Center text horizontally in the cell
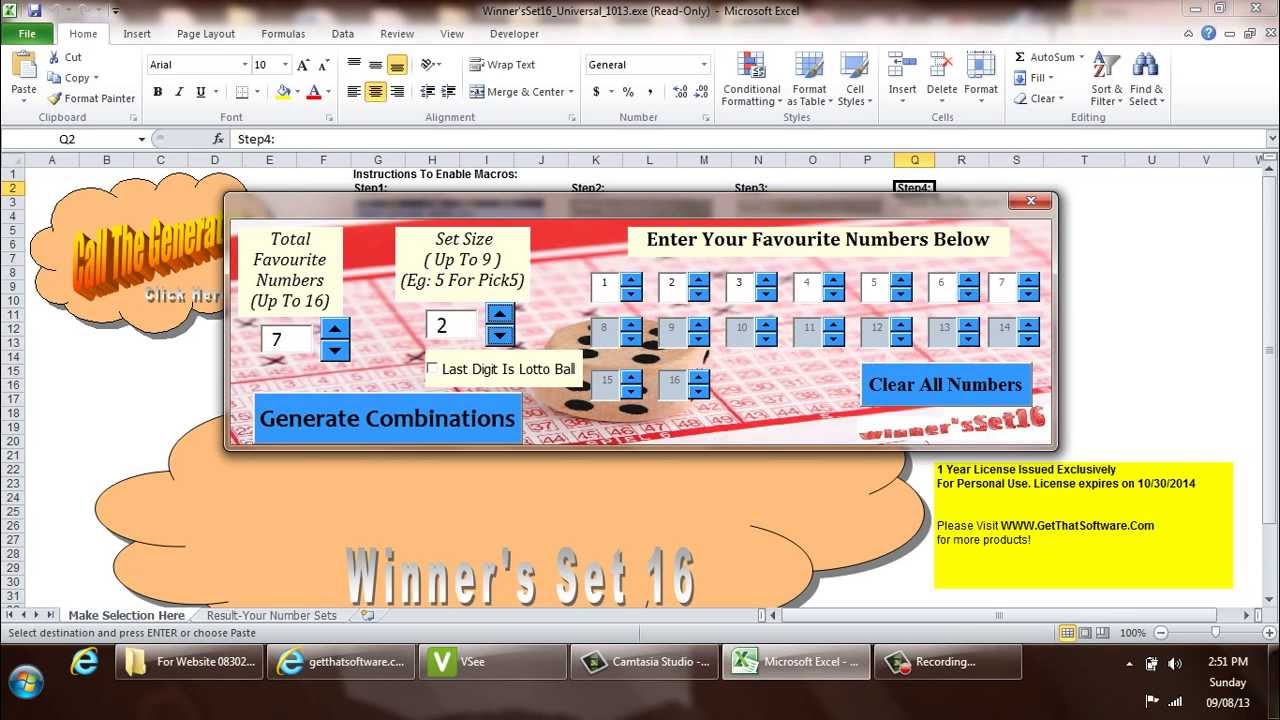This screenshot has width=1280, height=720. 375,92
